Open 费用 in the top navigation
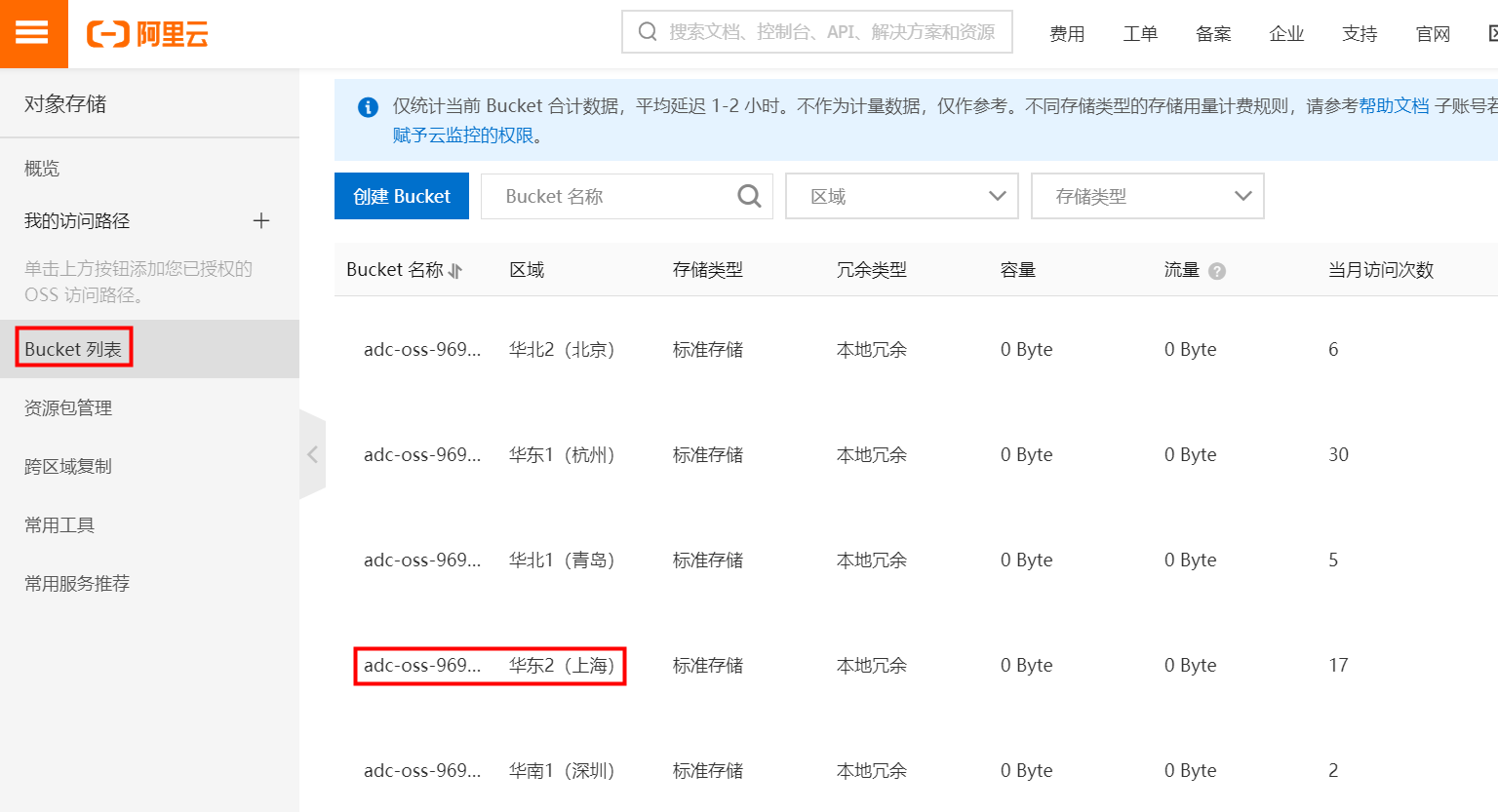Viewport: 1498px width, 812px height. [1066, 34]
